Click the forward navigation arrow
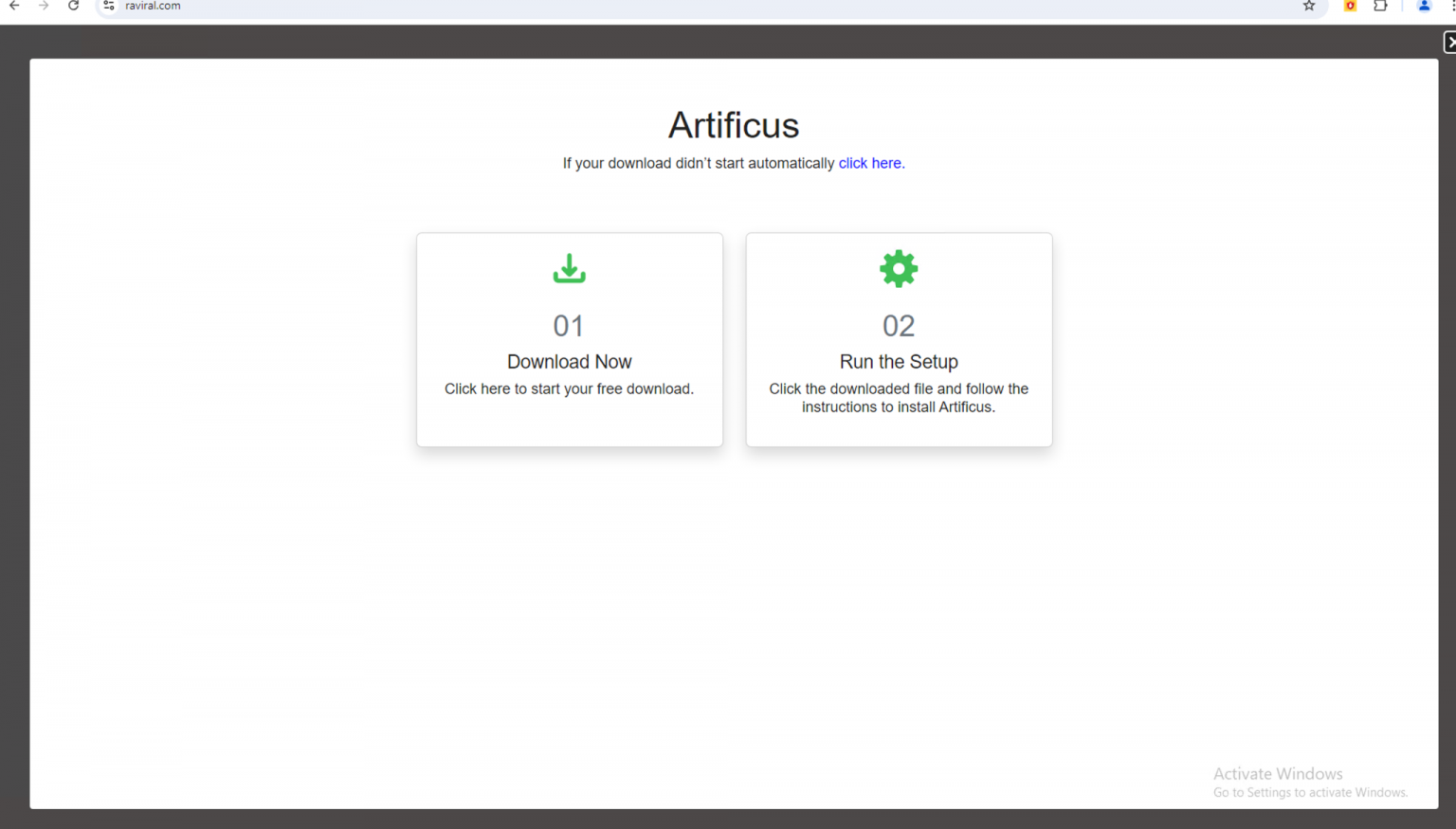 point(44,6)
